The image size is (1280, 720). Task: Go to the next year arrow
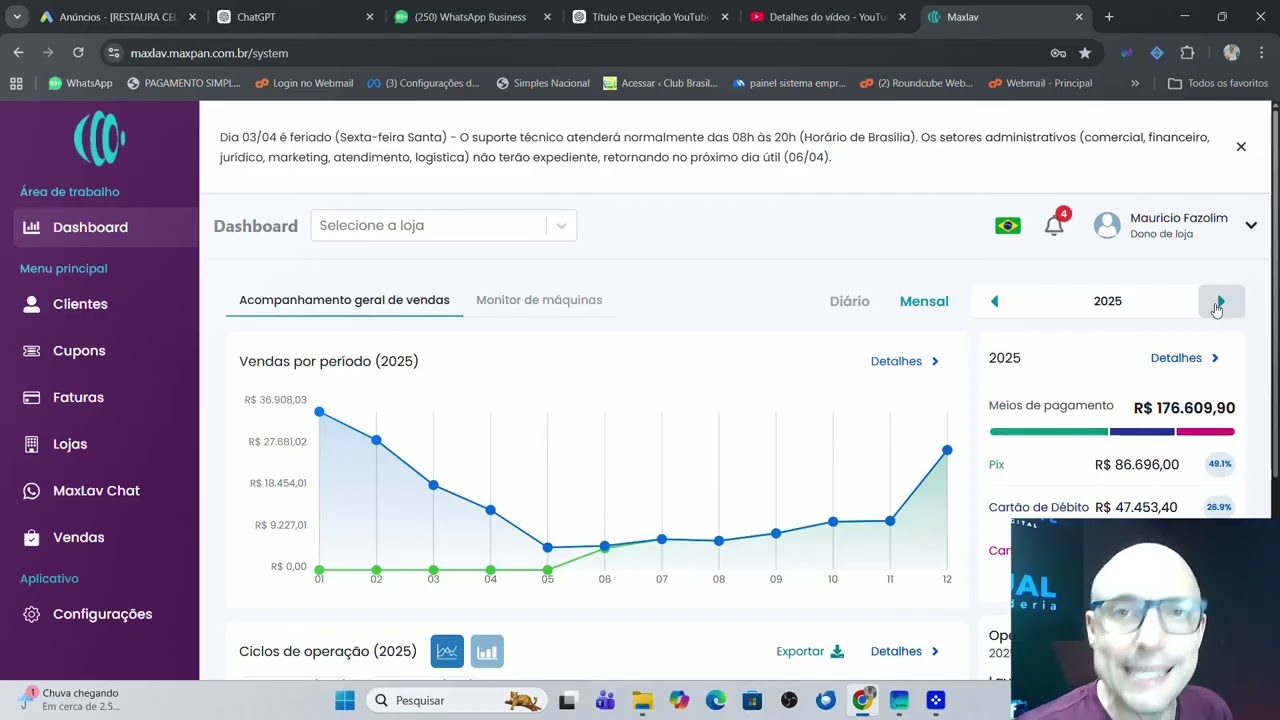pyautogui.click(x=1221, y=301)
